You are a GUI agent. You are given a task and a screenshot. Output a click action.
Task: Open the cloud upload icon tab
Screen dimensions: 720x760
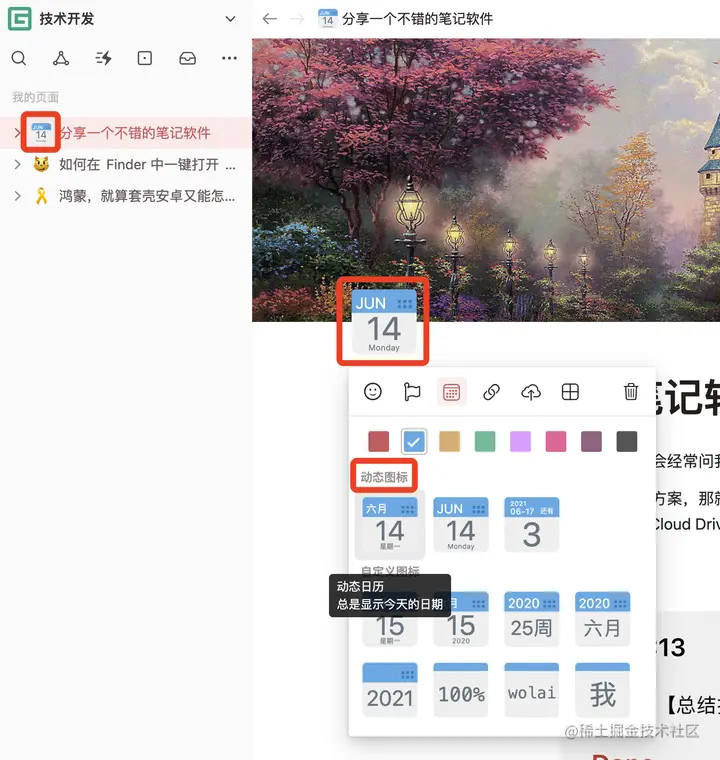click(x=531, y=392)
